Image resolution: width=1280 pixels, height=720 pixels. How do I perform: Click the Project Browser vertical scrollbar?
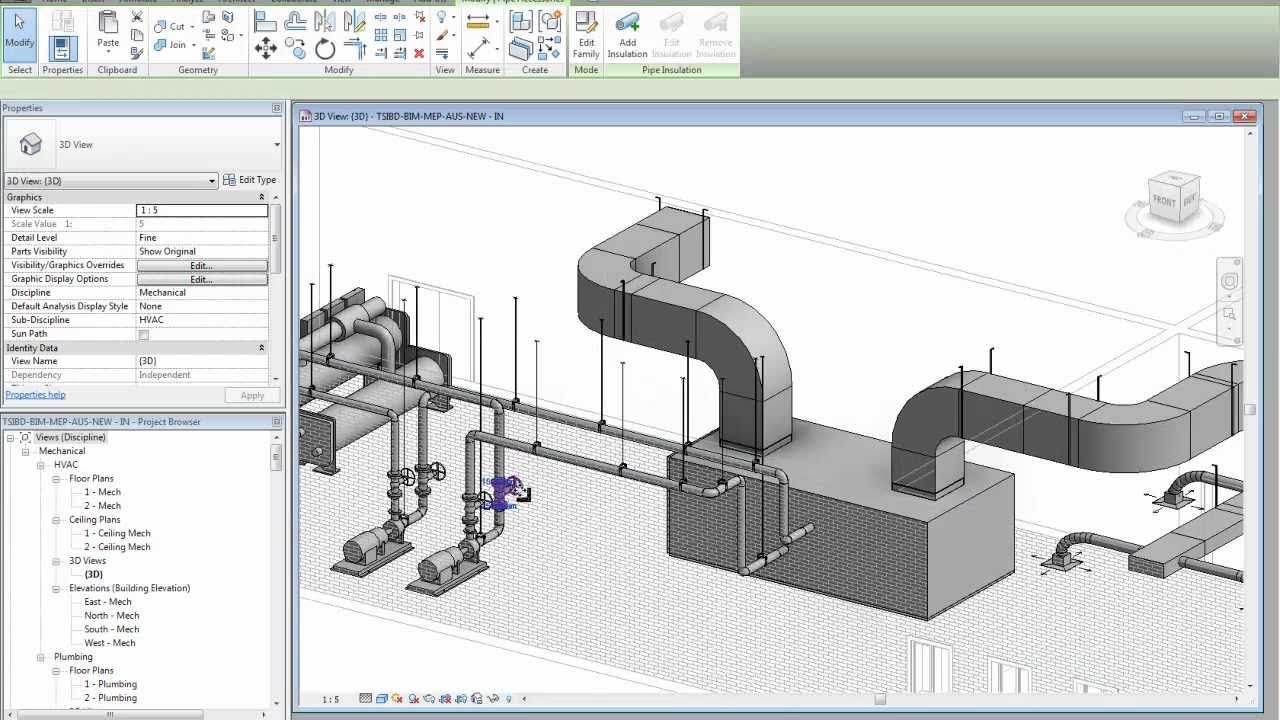coord(277,458)
